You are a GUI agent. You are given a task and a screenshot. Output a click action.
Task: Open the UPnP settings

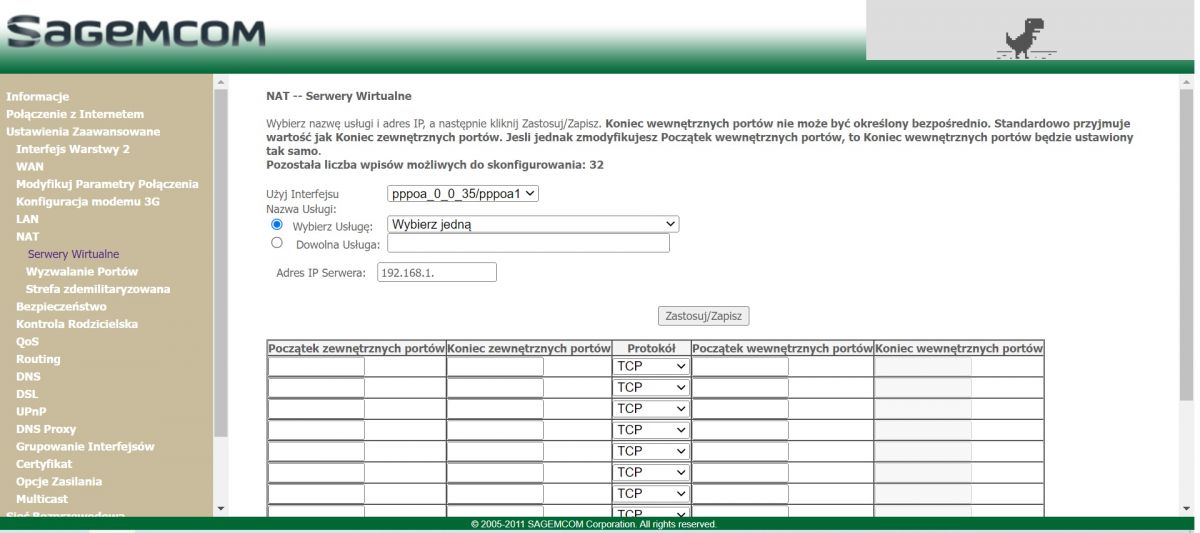[x=31, y=411]
